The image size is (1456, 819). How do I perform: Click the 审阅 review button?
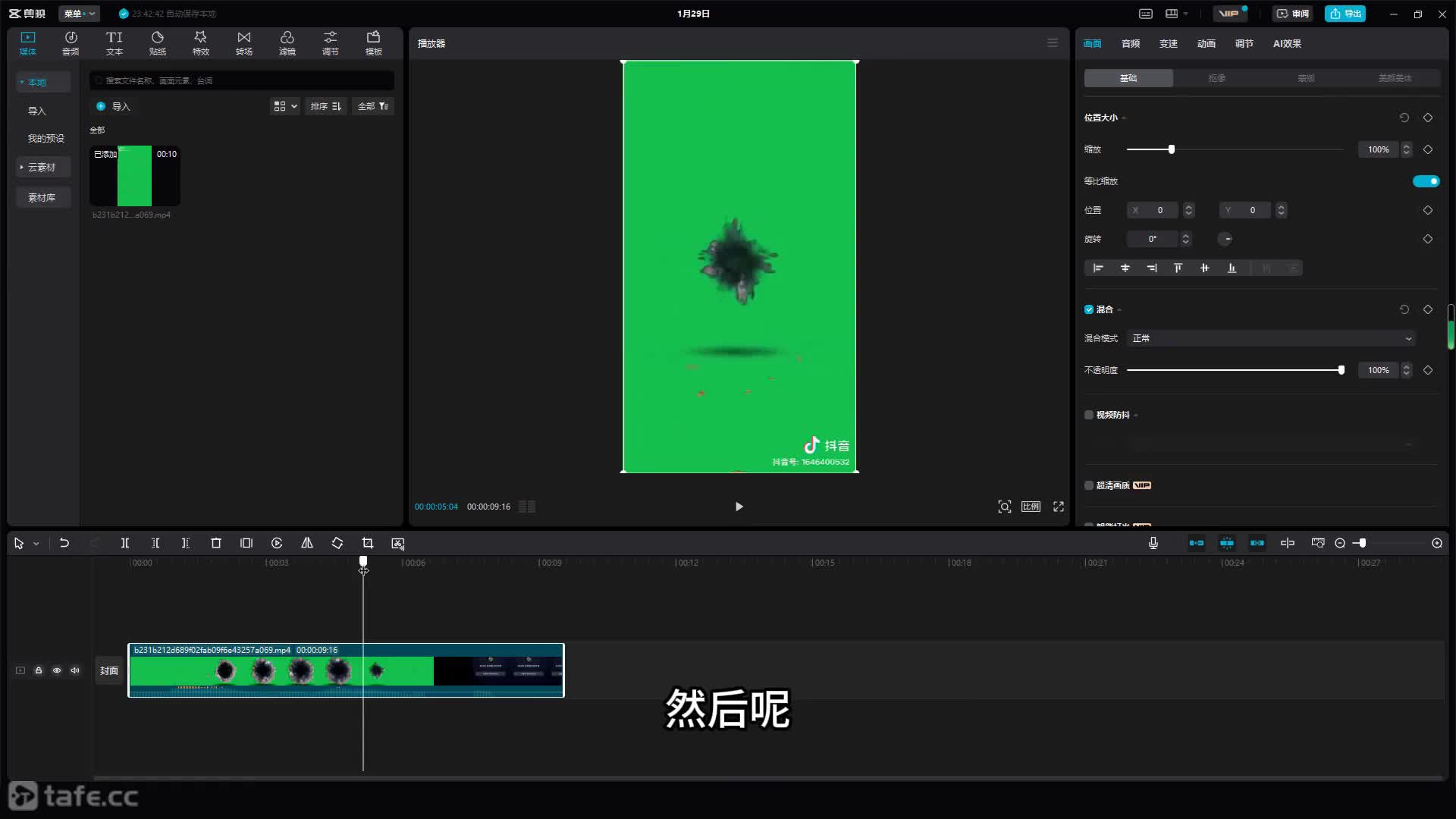click(1293, 14)
